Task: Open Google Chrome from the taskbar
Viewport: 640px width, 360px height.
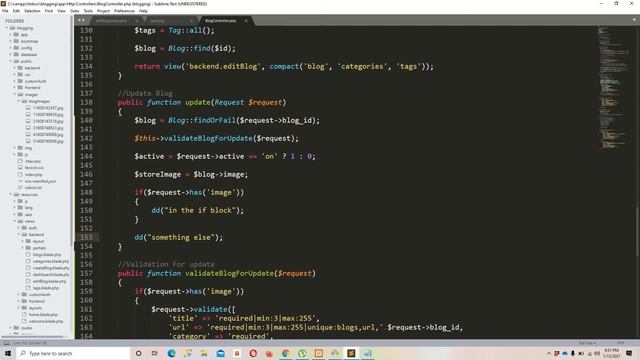Action: 286,353
